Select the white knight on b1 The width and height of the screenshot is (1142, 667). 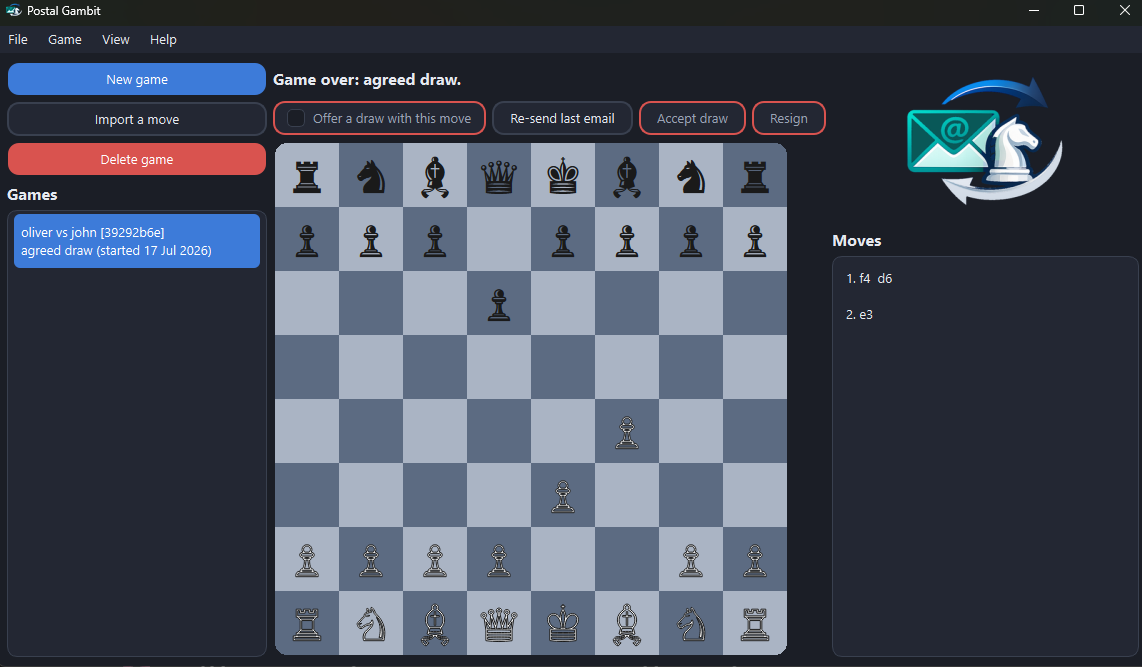[x=371, y=625]
